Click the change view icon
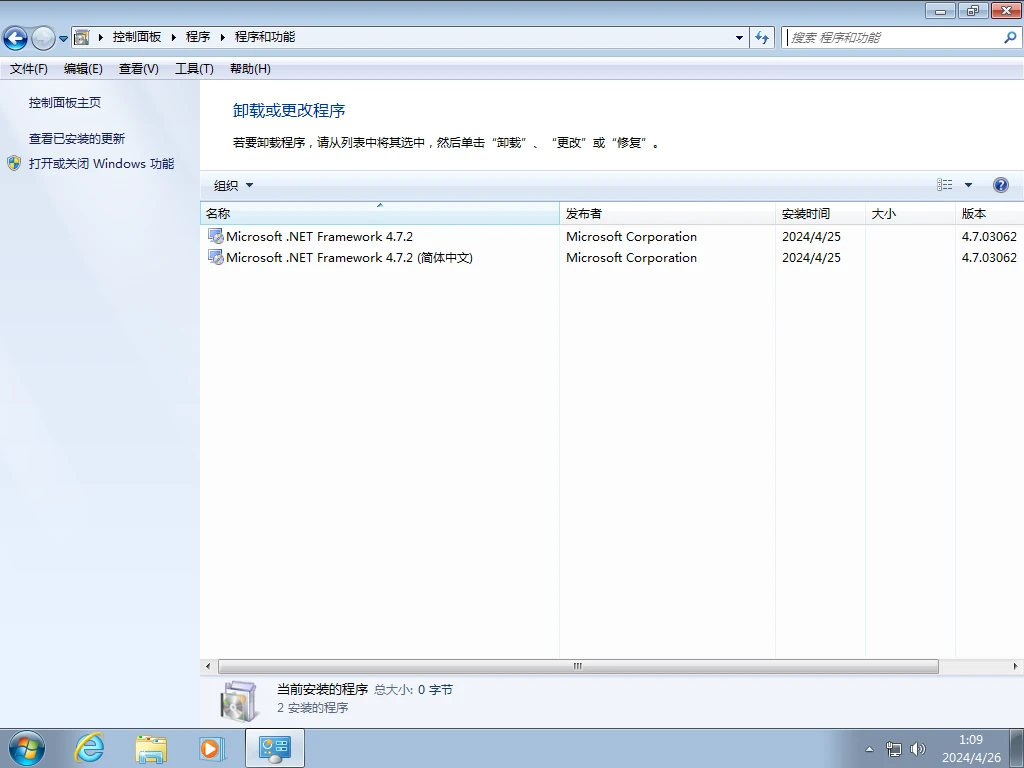1024x768 pixels. 944,185
